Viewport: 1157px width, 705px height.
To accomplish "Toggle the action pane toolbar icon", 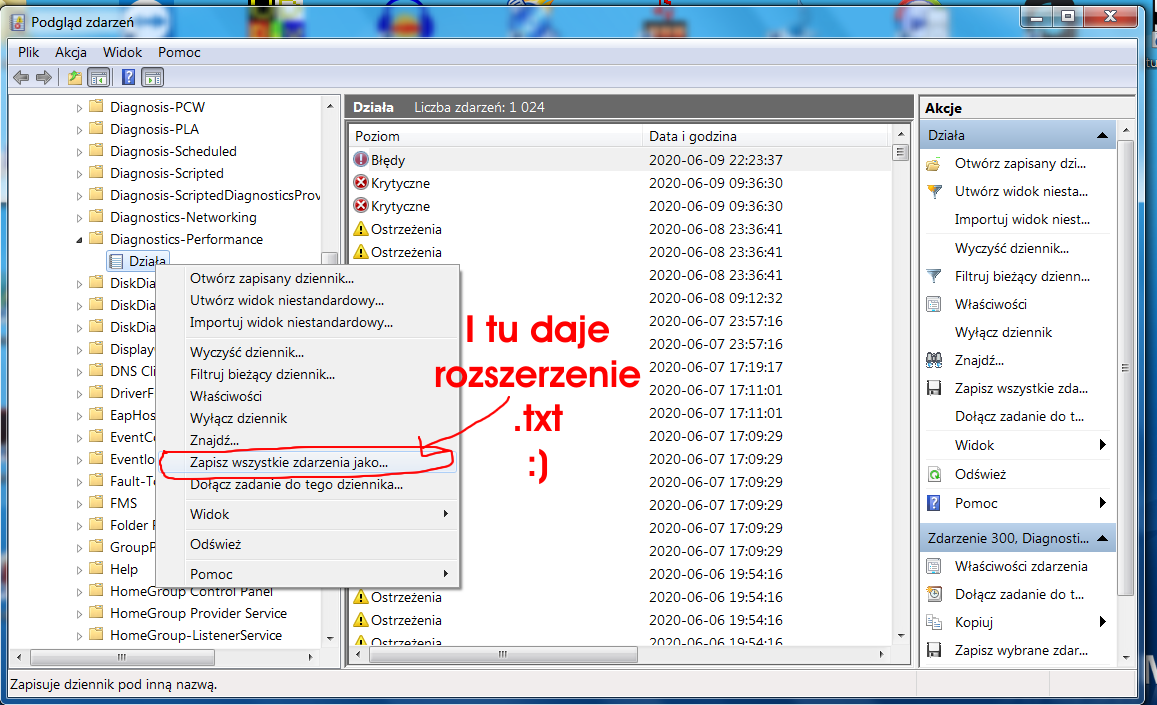I will point(153,78).
